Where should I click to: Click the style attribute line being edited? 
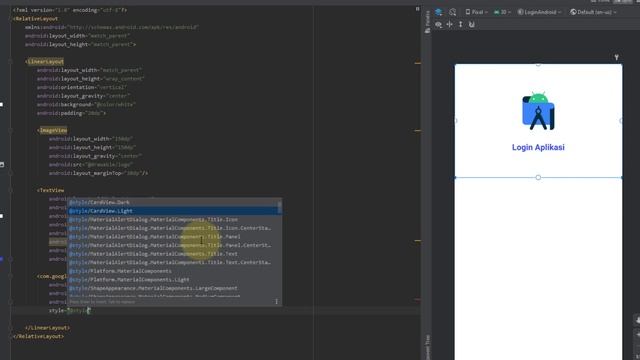[69, 311]
